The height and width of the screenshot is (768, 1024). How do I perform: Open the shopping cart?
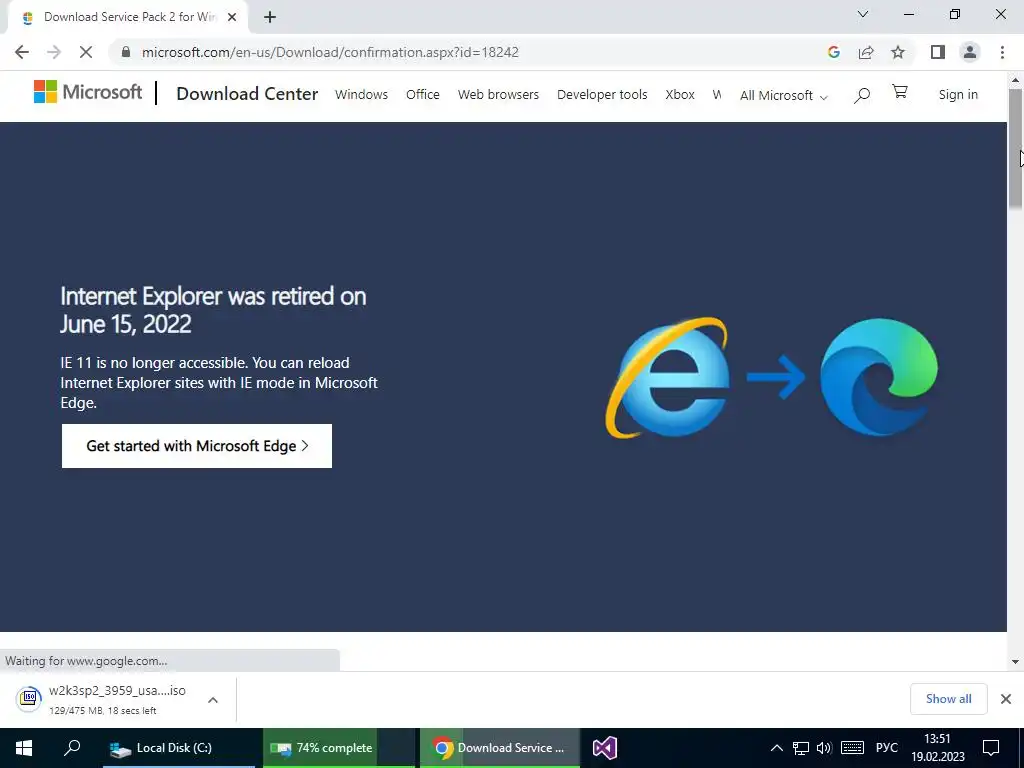click(x=900, y=93)
